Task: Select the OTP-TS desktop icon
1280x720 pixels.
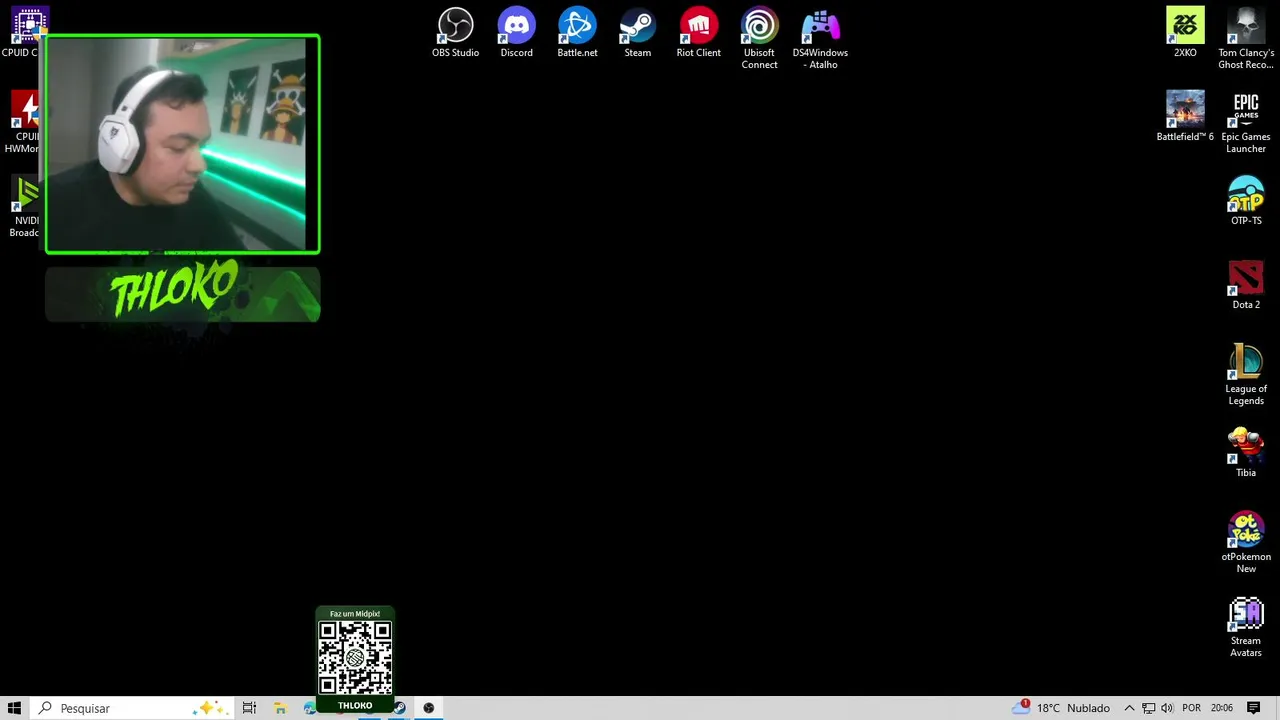Action: [1246, 201]
